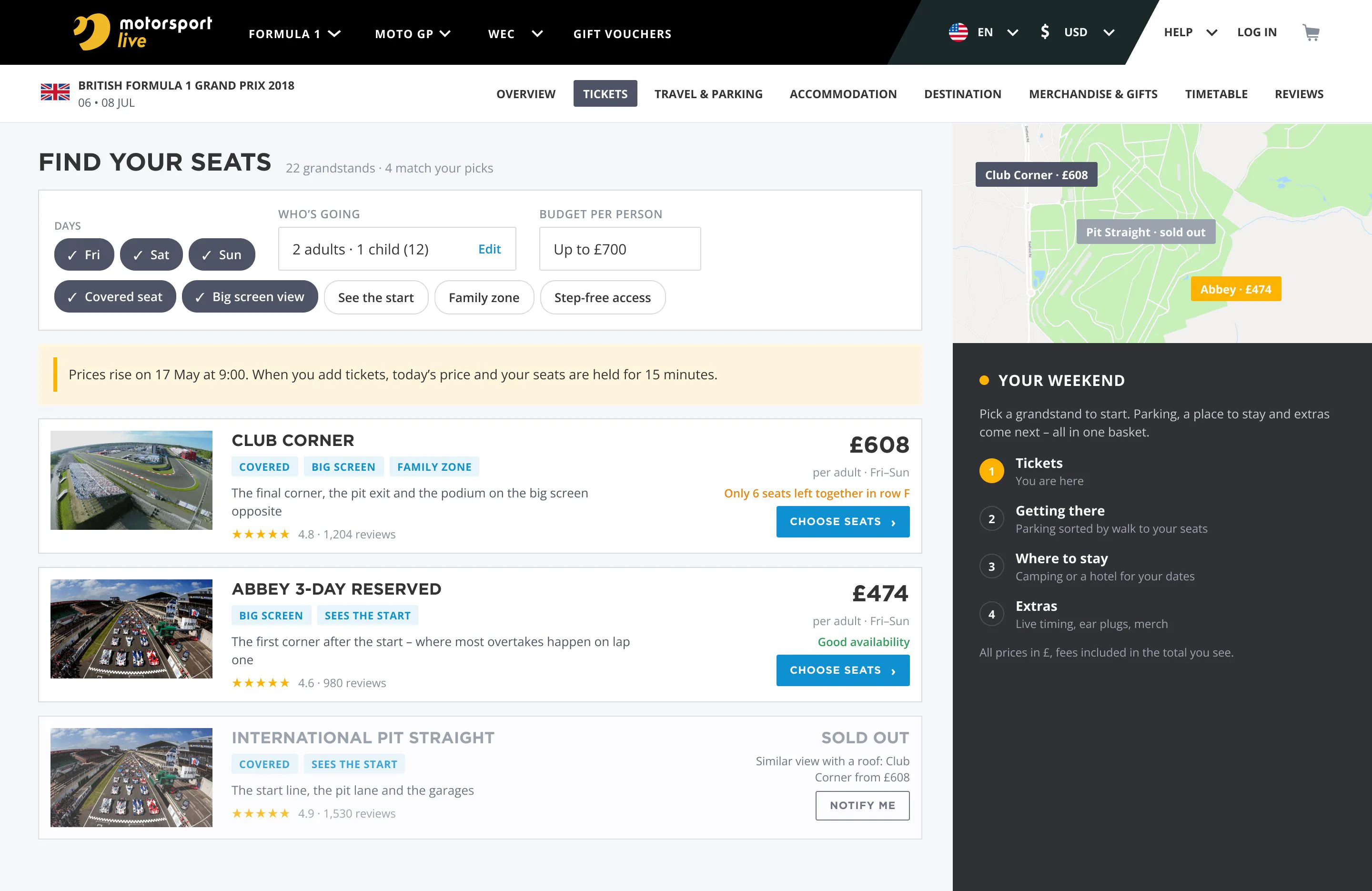Open the Reviews tab
The width and height of the screenshot is (1372, 891).
[1299, 93]
